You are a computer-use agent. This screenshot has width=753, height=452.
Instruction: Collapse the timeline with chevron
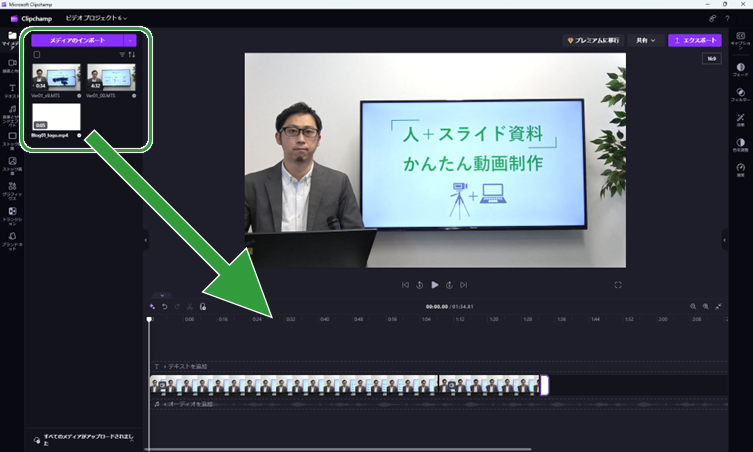coord(162,295)
